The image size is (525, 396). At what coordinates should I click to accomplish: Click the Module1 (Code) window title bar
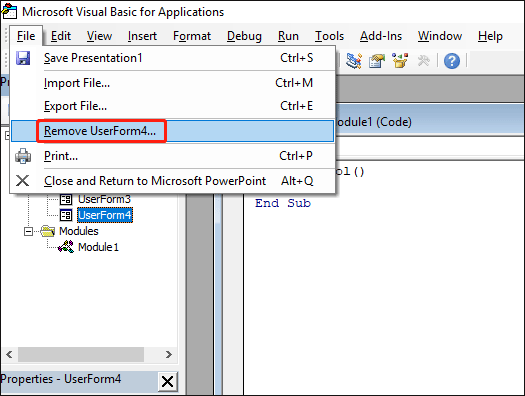(x=430, y=120)
